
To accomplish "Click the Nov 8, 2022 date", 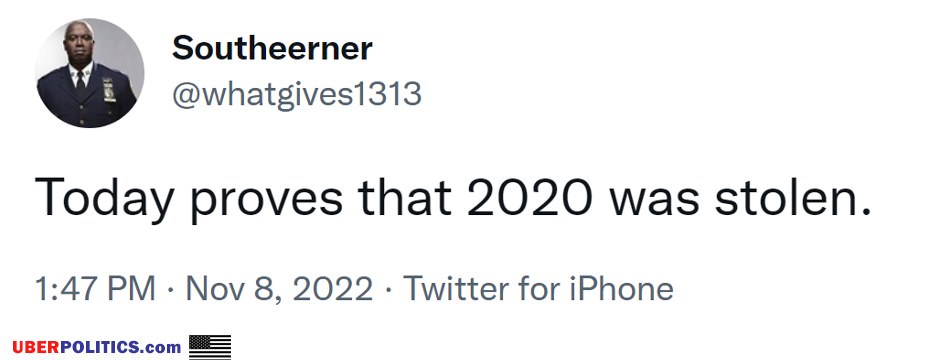I will [279, 289].
